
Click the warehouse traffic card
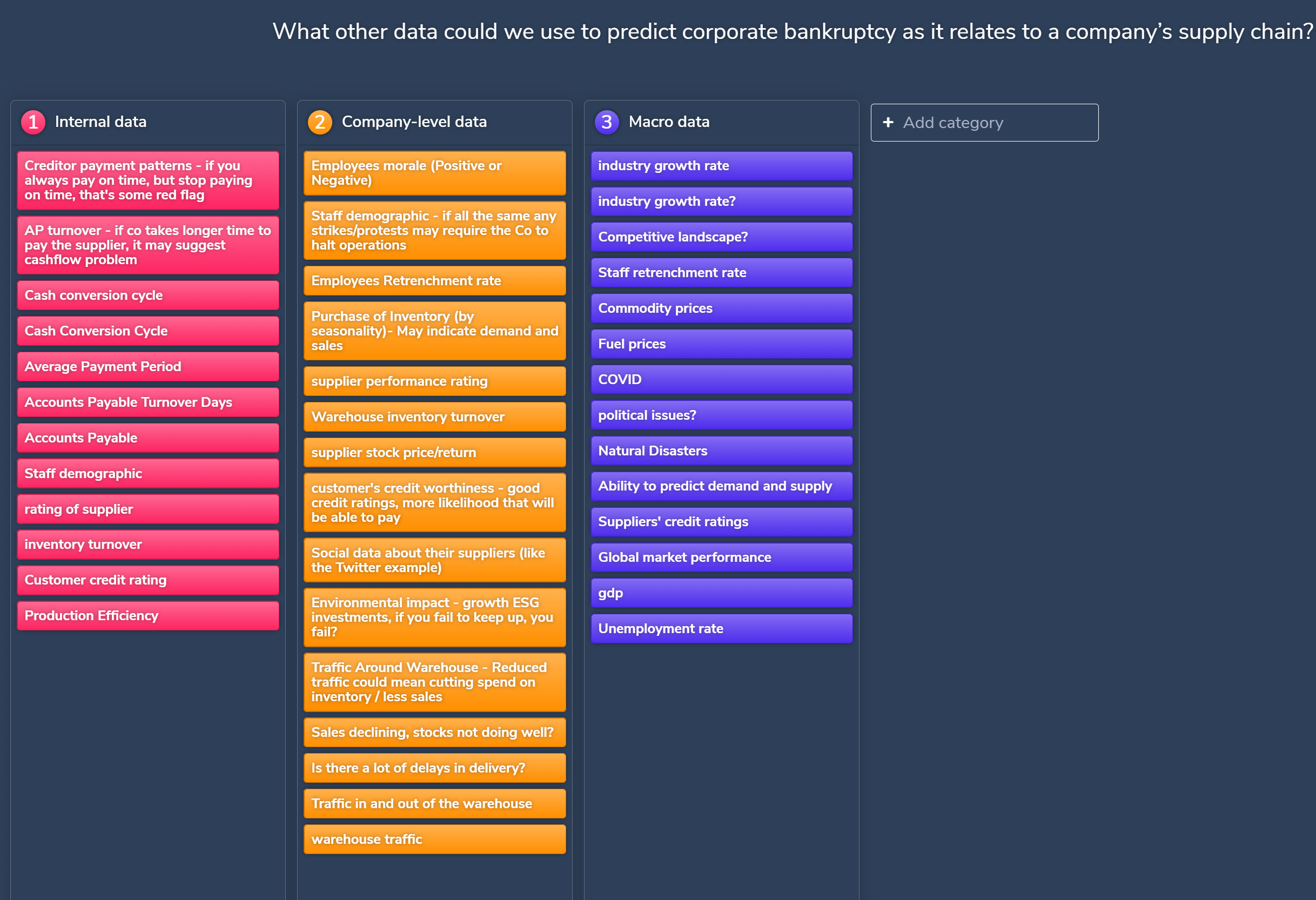[x=434, y=839]
